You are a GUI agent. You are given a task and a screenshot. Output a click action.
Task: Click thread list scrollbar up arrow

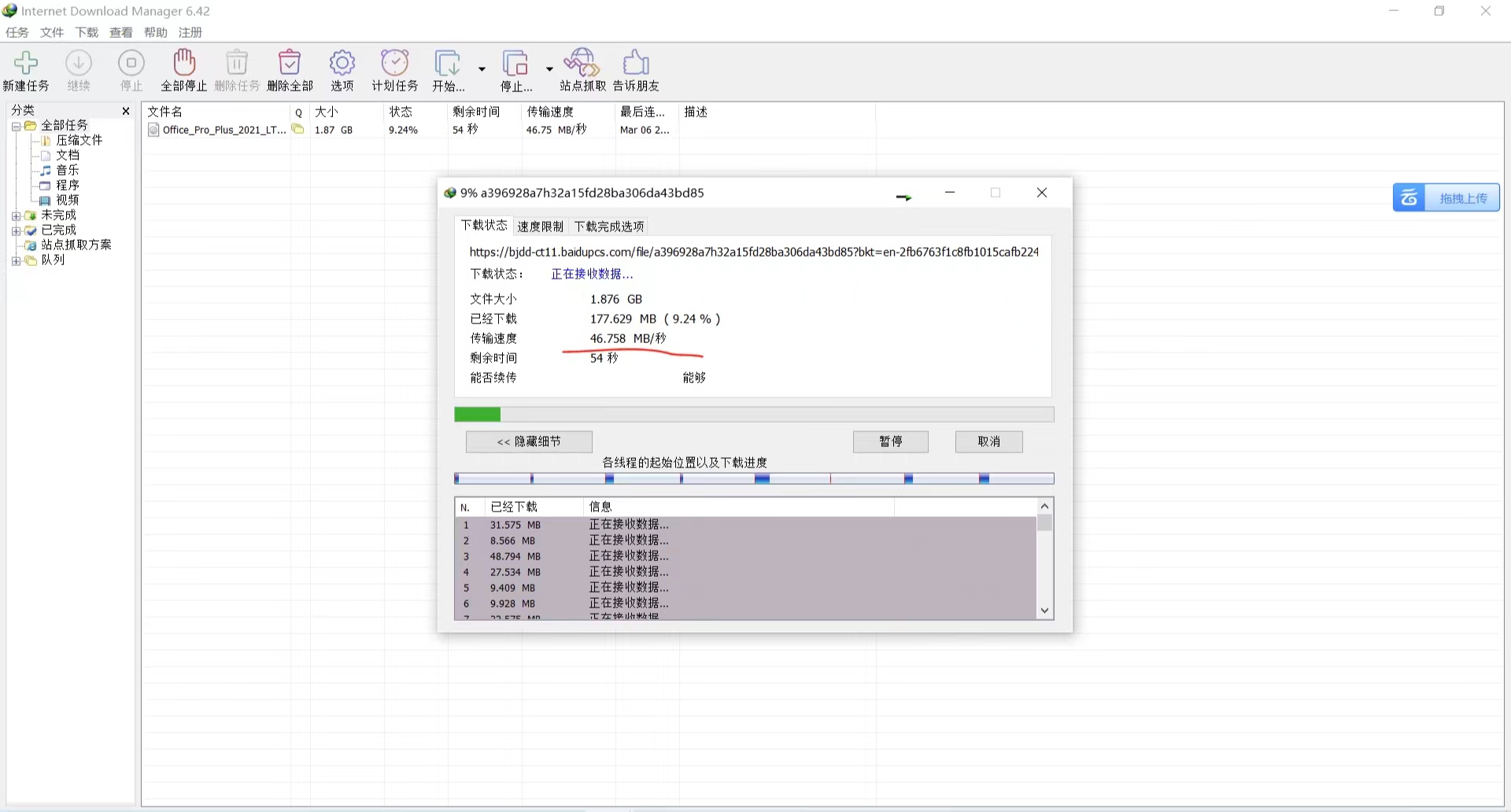point(1045,507)
